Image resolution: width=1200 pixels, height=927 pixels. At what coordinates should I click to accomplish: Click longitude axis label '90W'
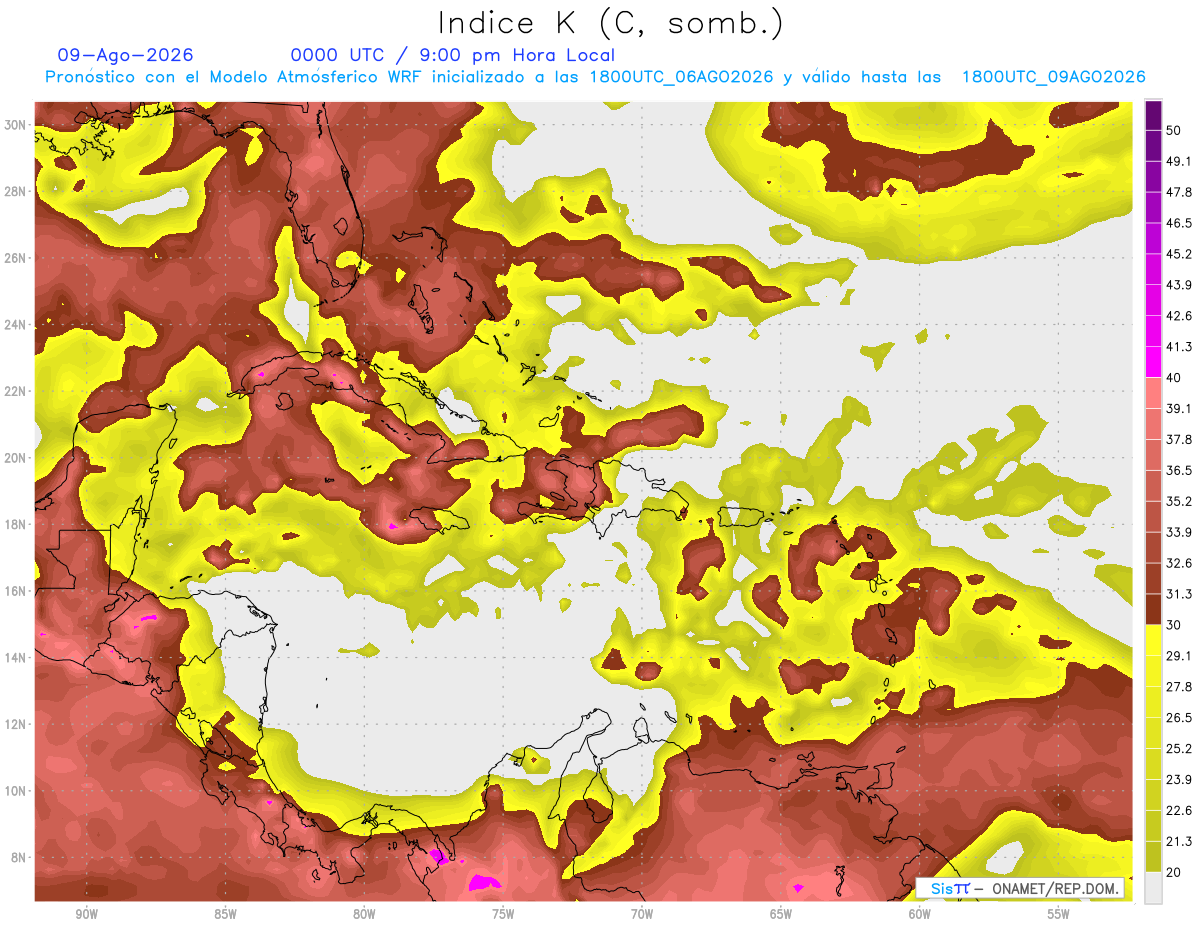[86, 914]
